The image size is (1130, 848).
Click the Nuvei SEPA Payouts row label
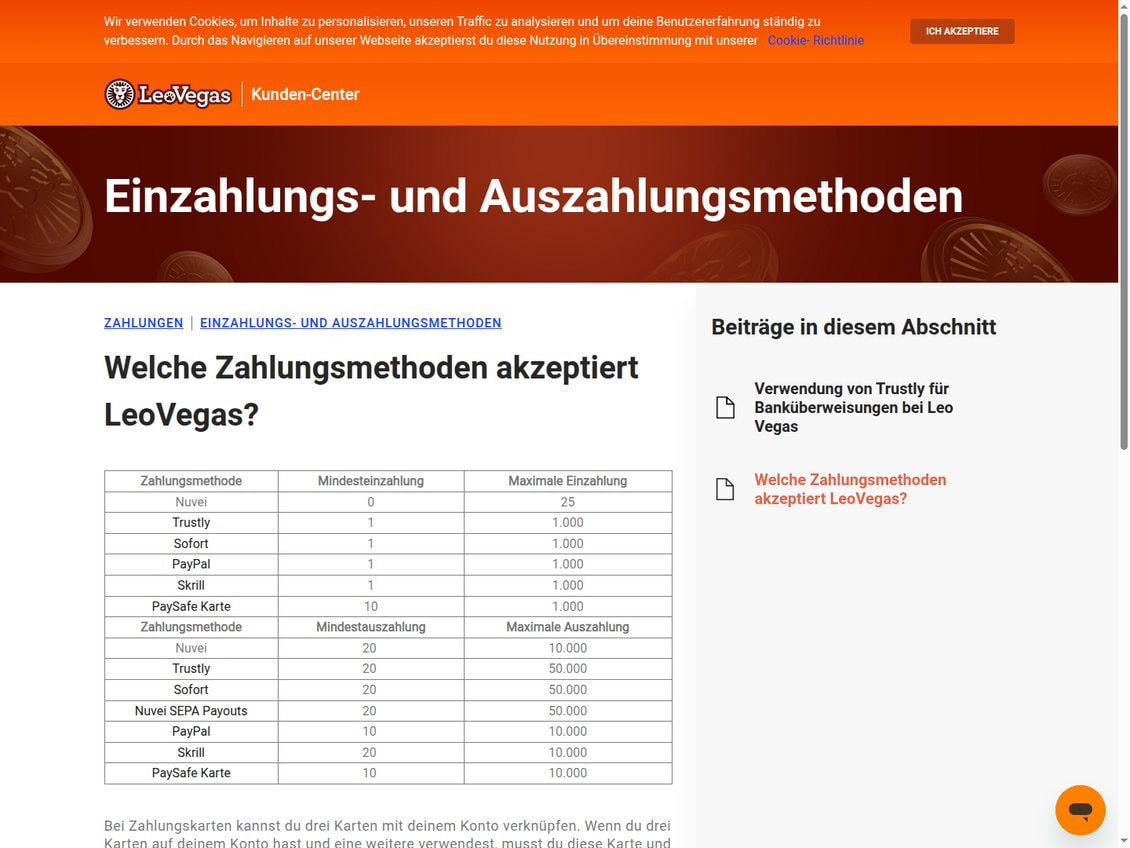pyautogui.click(x=191, y=710)
